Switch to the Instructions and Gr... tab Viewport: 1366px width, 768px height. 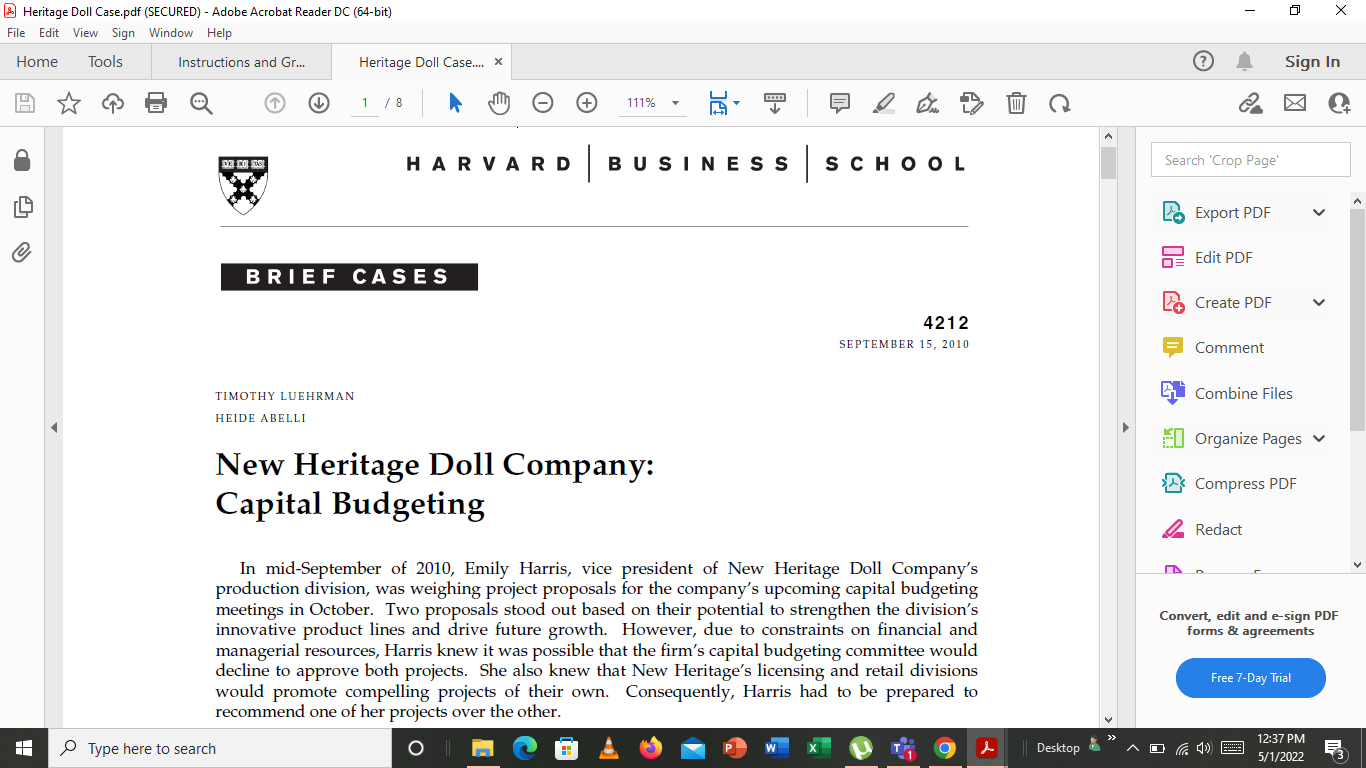[x=240, y=61]
